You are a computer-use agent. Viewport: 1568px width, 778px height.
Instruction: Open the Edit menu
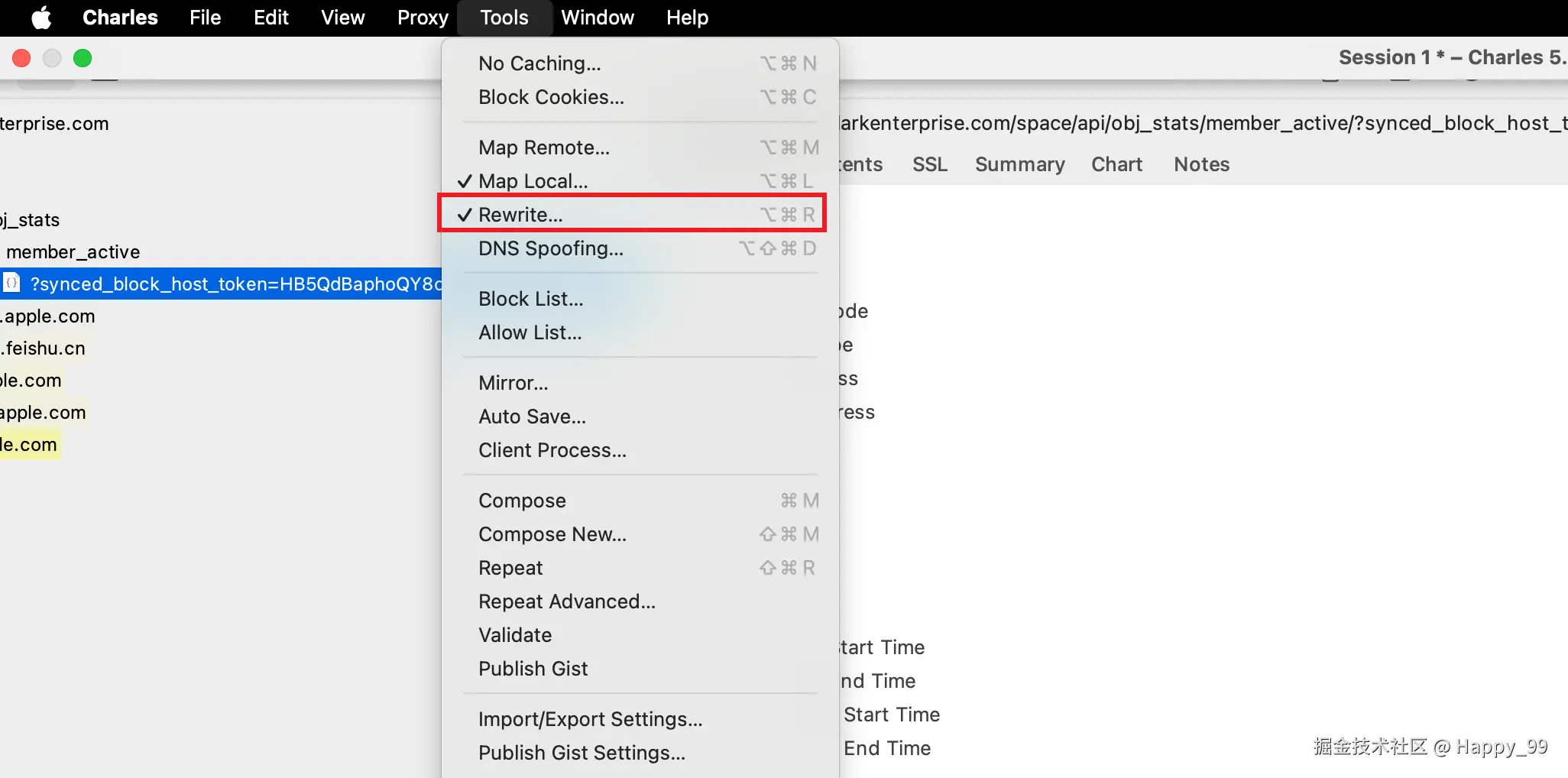tap(271, 18)
